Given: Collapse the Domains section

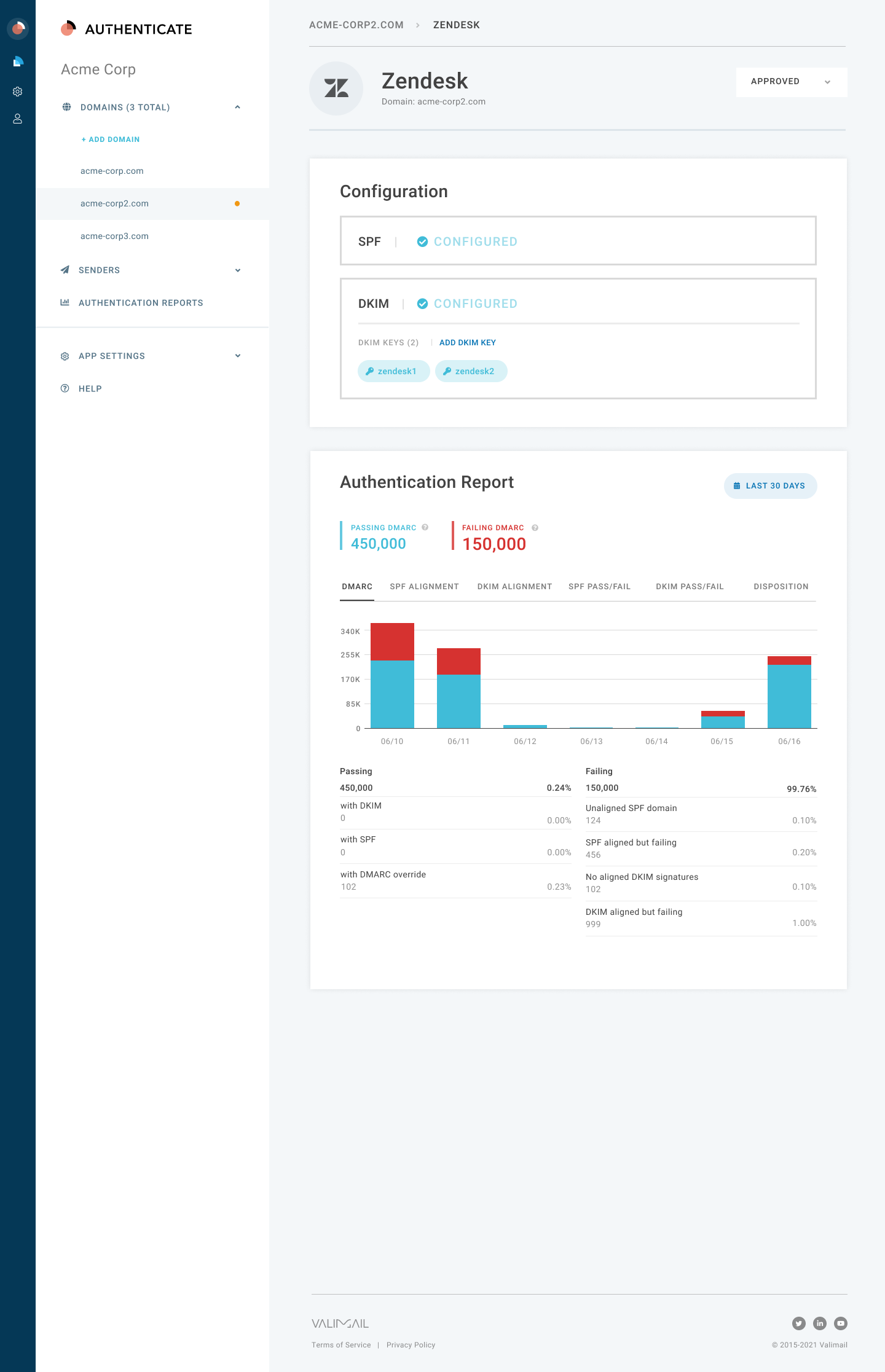Looking at the screenshot, I should tap(238, 107).
